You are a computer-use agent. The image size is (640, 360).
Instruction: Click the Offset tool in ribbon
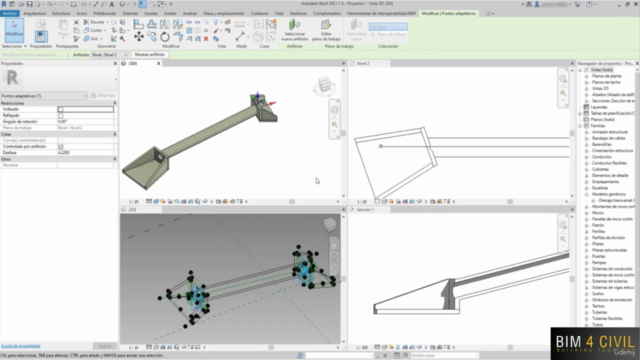pyautogui.click(x=152, y=24)
